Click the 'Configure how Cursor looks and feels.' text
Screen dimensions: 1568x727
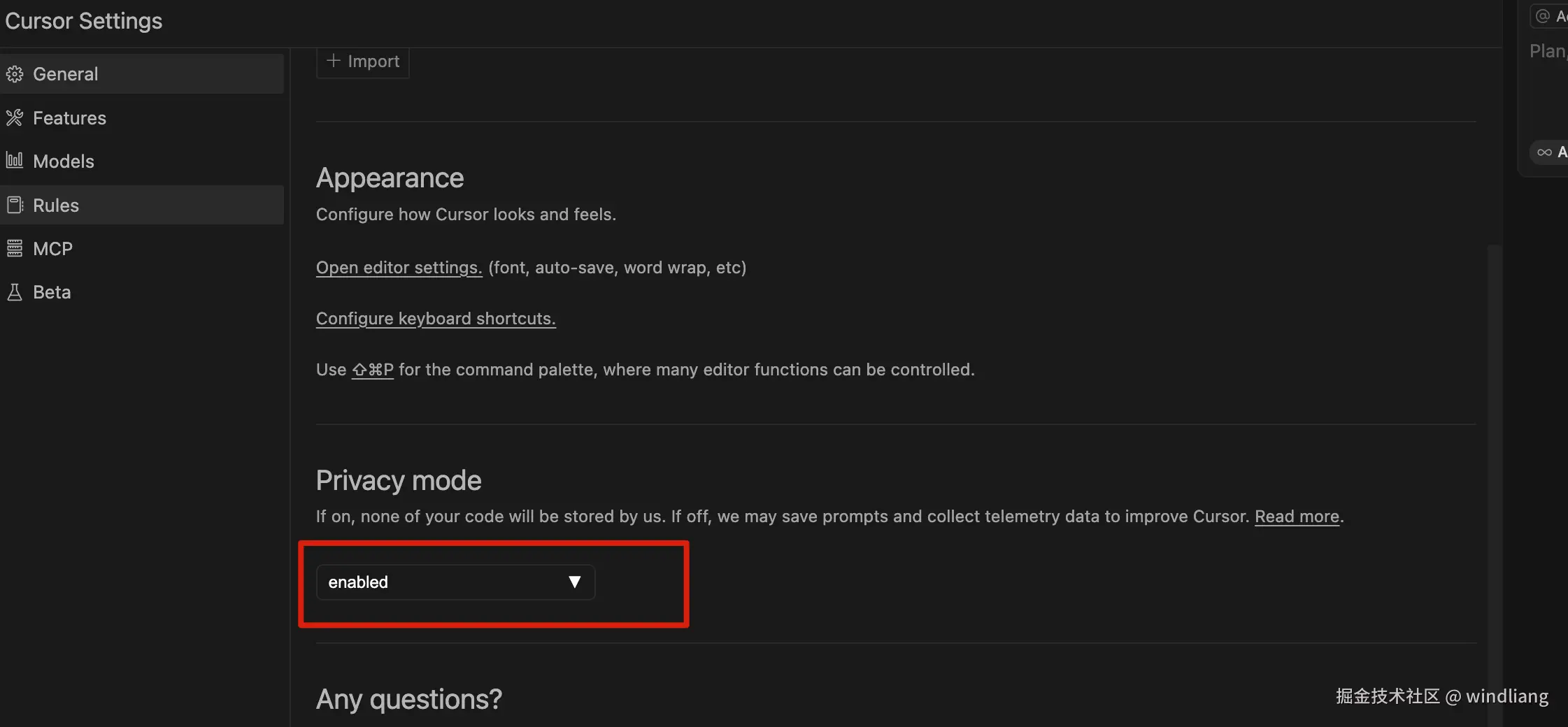466,215
